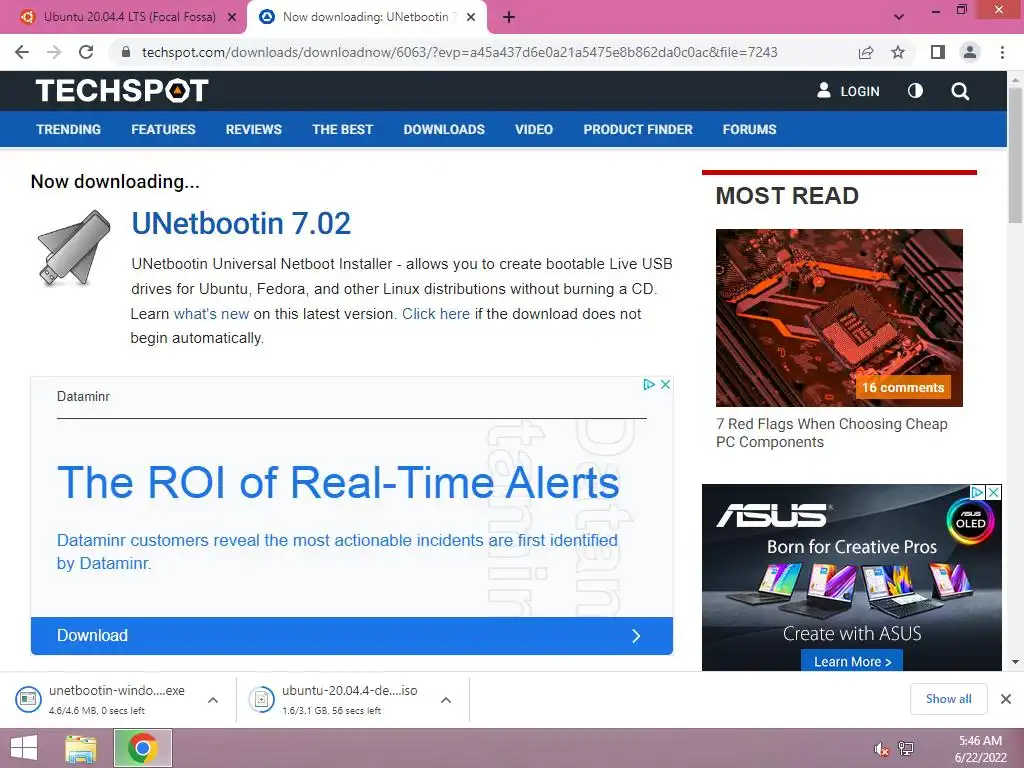Click AdChoices icon on ASUS ad

pos(978,492)
